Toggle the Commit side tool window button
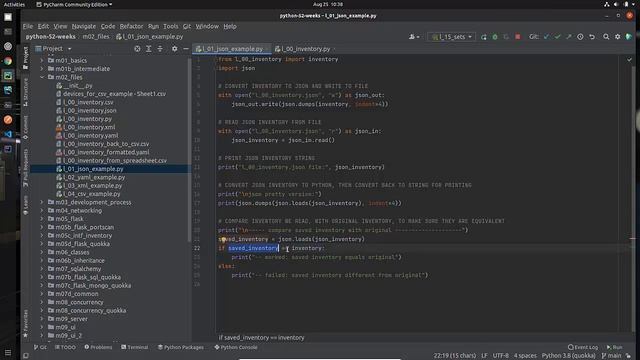Viewport: 640px width, 360px height. point(26,127)
